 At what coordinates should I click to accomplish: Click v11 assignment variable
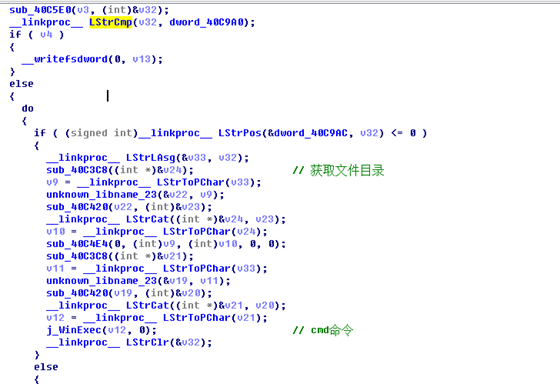(x=55, y=268)
